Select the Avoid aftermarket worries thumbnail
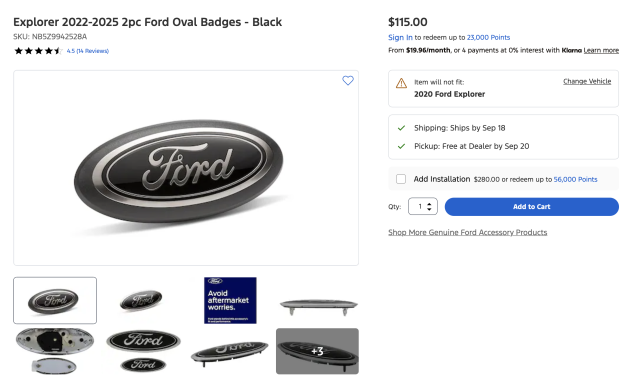The image size is (640, 378). tap(230, 300)
